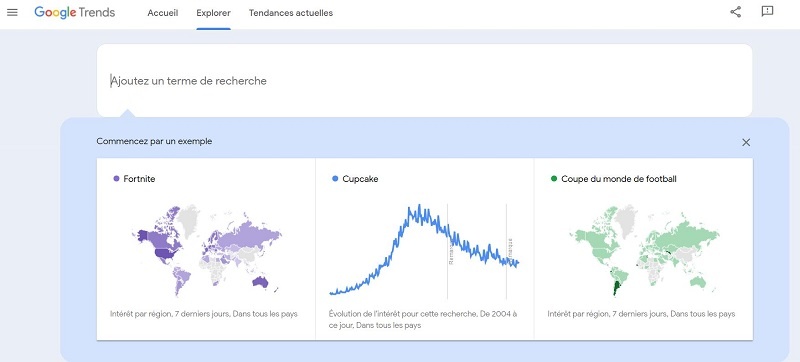800x362 pixels.
Task: Open the Fortnite example title
Action: (139, 179)
